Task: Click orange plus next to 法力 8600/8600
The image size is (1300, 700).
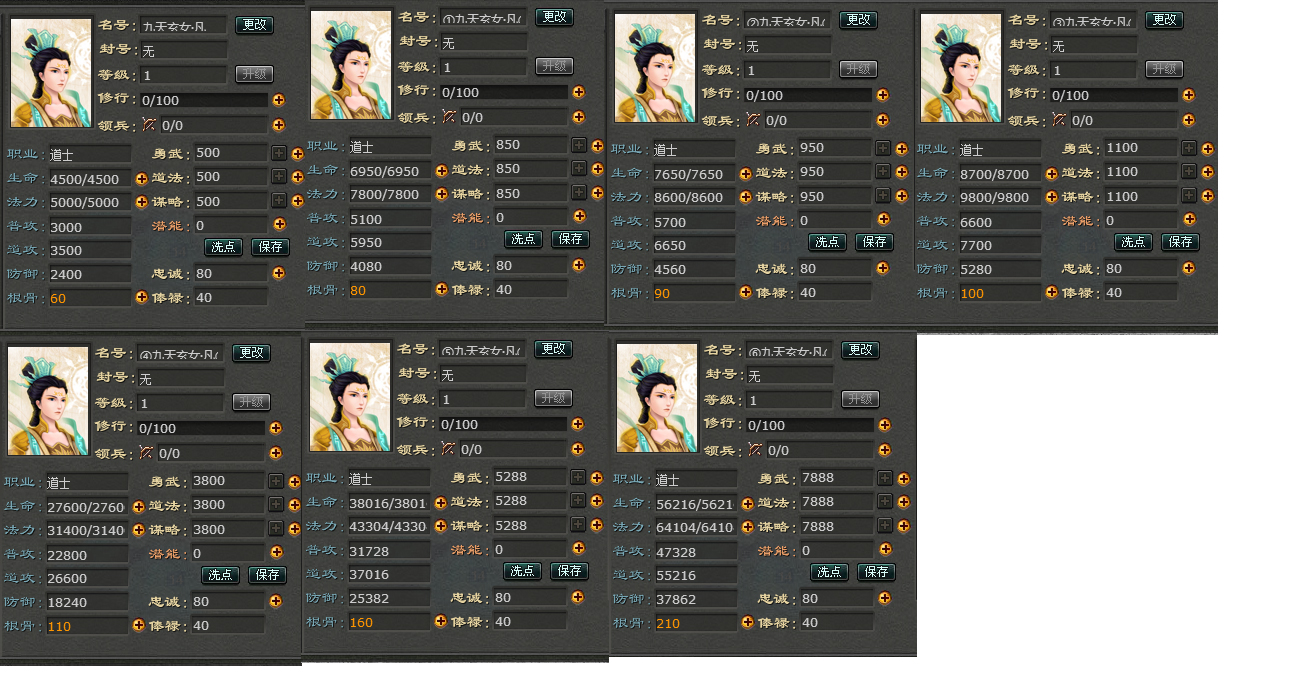Action: pos(745,197)
